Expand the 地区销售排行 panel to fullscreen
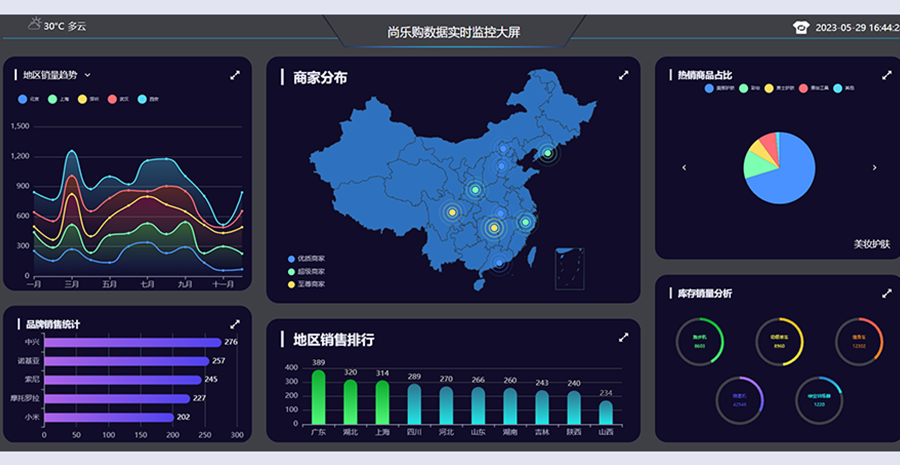The height and width of the screenshot is (465, 900). [x=624, y=338]
